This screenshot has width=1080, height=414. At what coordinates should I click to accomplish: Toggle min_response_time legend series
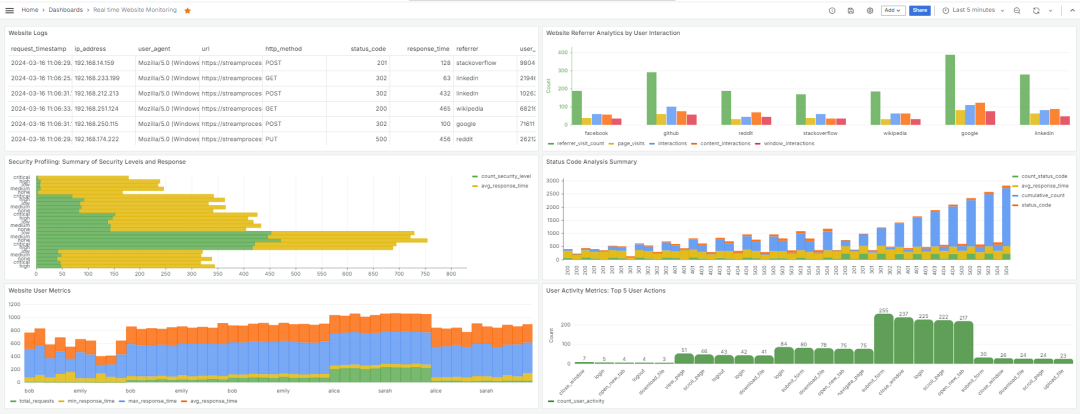tap(86, 400)
